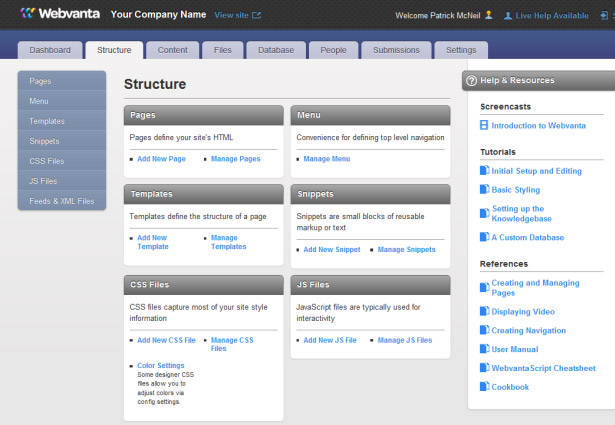This screenshot has width=615, height=425.
Task: Open the User Manual link
Action: [x=515, y=349]
